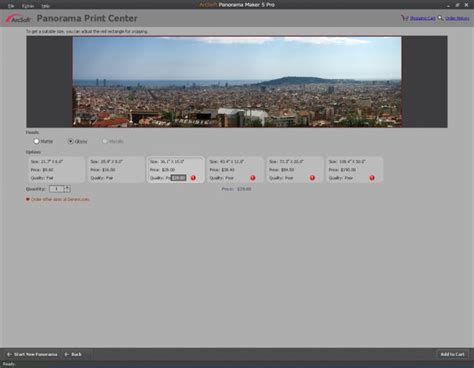The image size is (474, 368).
Task: Click red warning icon on $29.00 option
Action: 193,178
